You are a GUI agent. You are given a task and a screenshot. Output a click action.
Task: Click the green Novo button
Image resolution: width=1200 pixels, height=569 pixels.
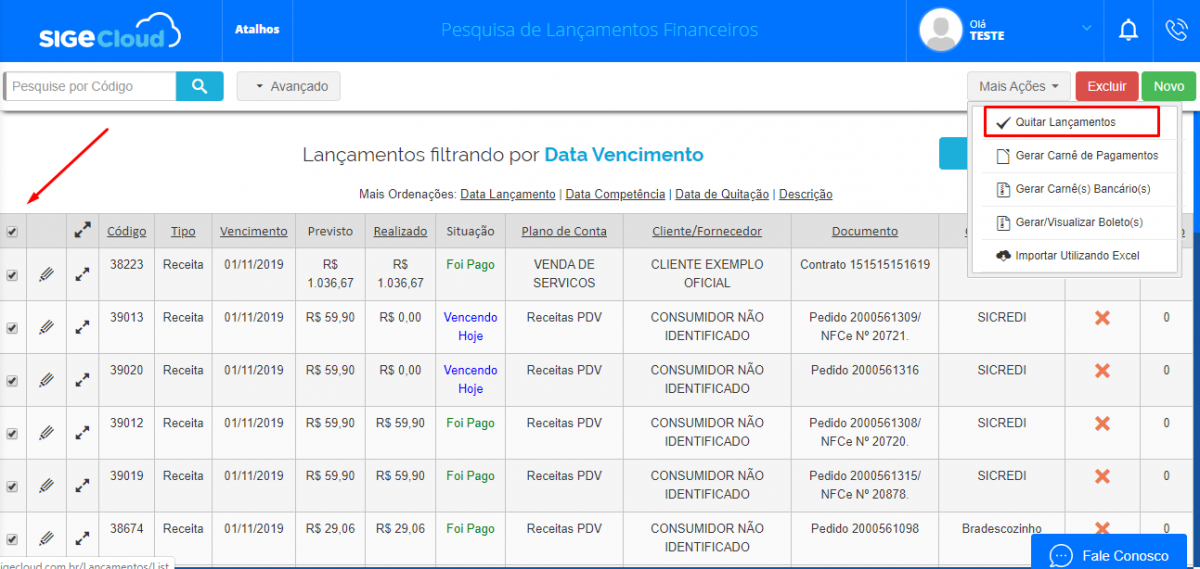point(1169,86)
